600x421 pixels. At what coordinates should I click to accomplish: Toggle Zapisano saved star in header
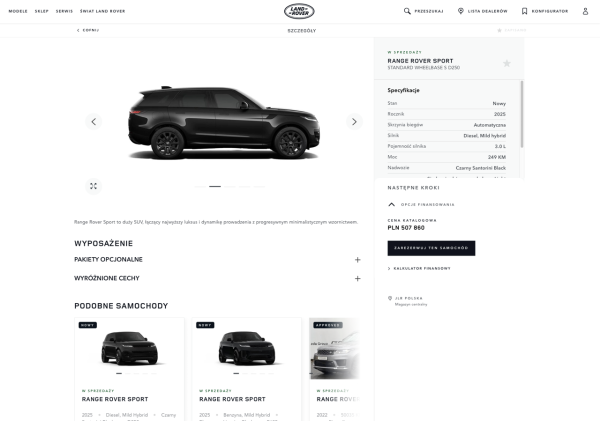499,30
